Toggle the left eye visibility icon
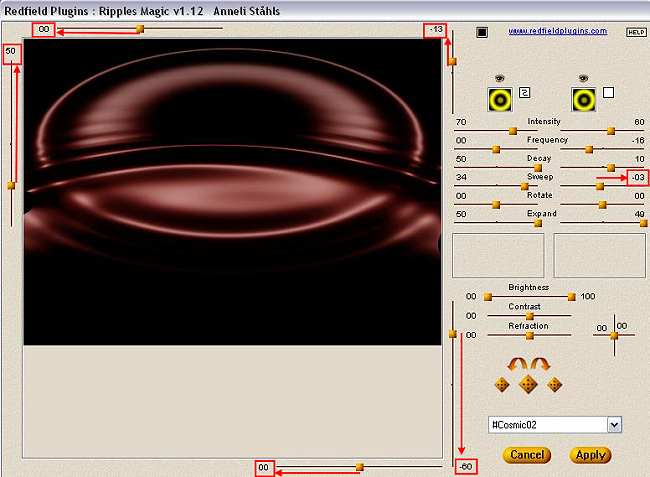Viewport: 650px width, 477px height. click(501, 77)
